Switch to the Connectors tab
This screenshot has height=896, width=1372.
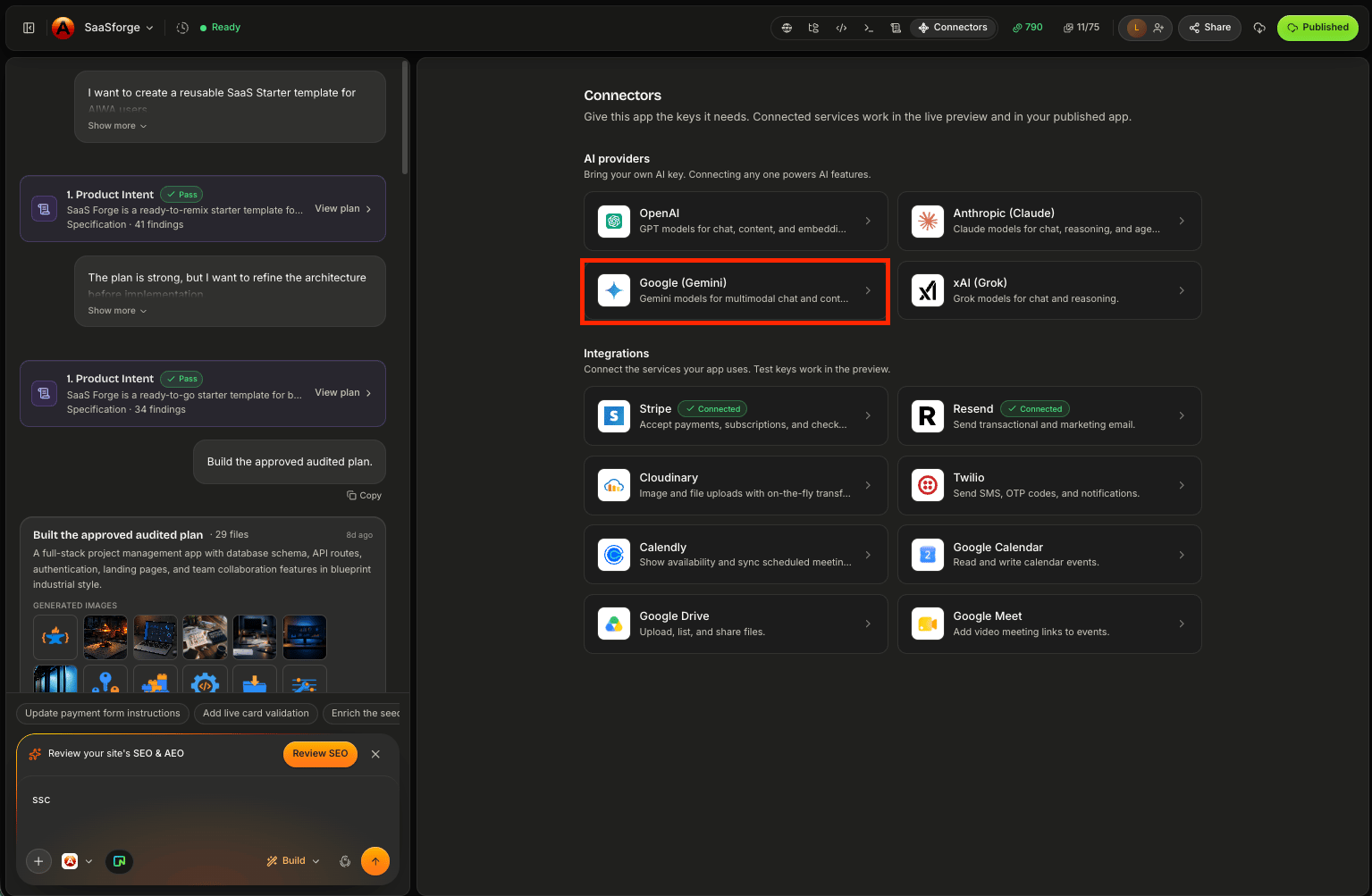953,28
